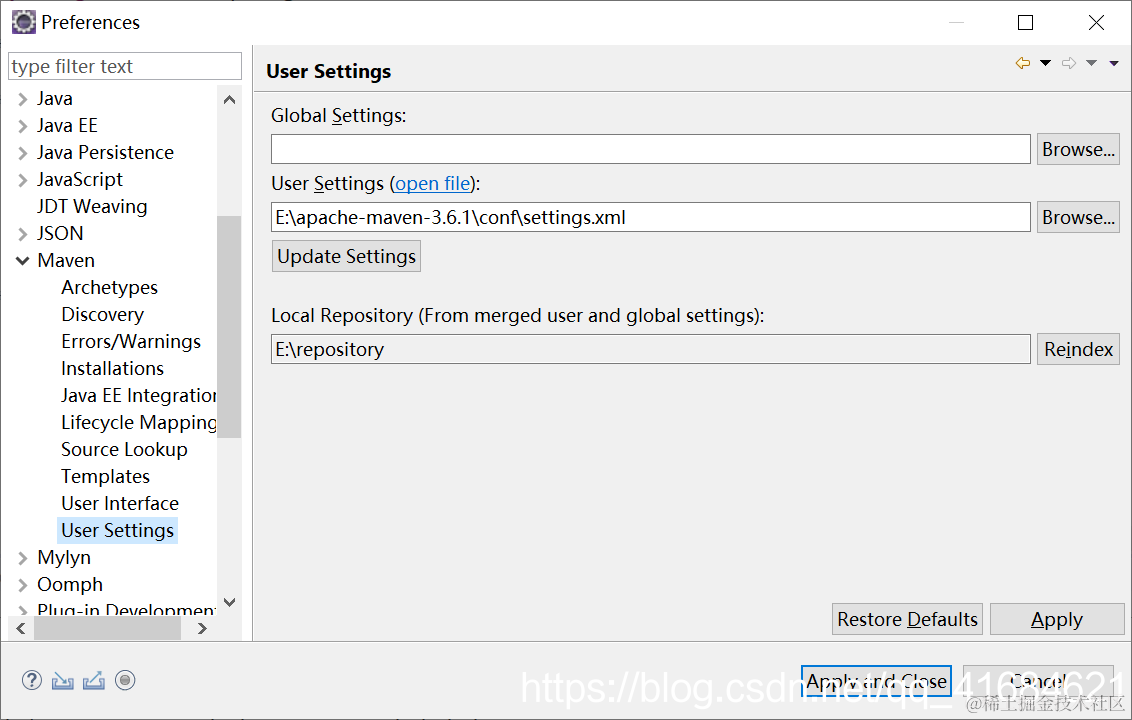
Task: Expand the Java Persistence node
Action: point(22,153)
